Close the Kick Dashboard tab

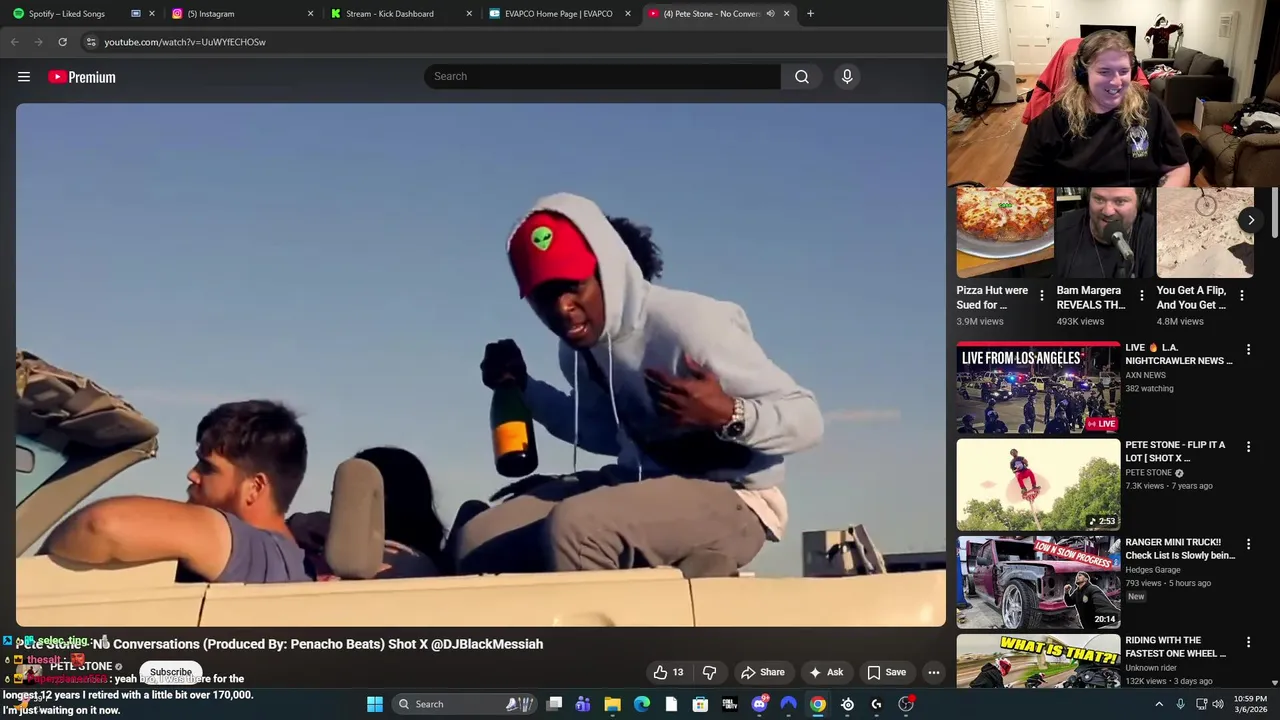[x=469, y=14]
